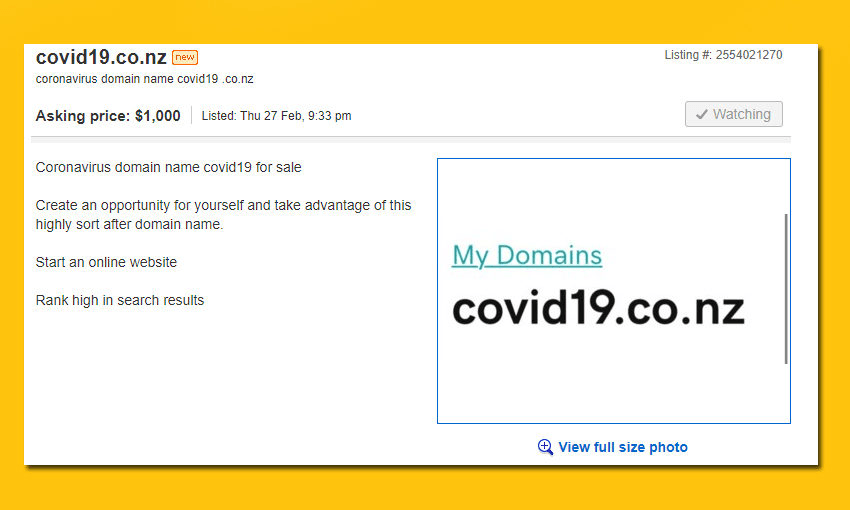Click the magnifier zoom icon below photo

coord(545,447)
